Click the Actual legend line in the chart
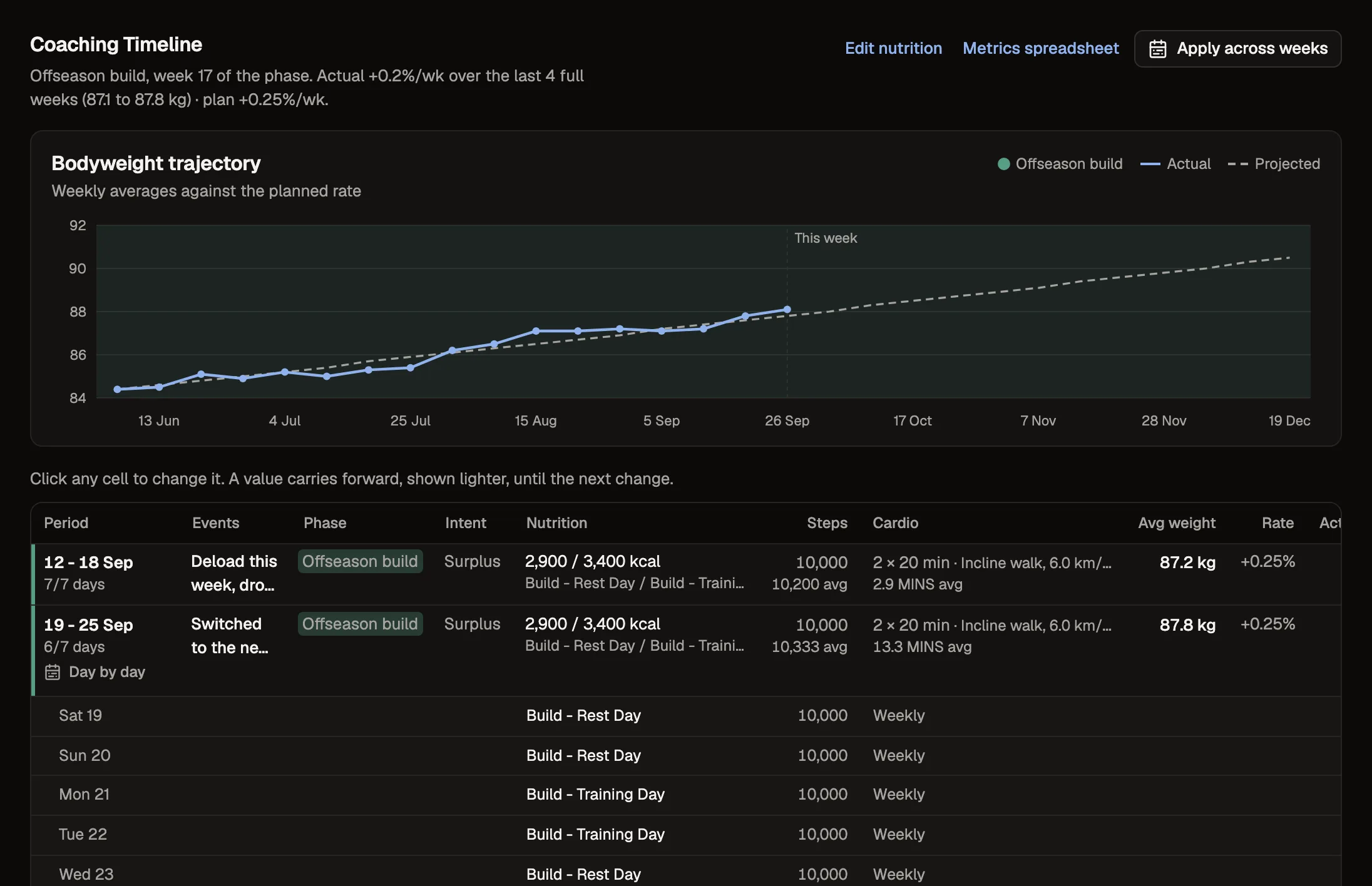This screenshot has width=1372, height=886. pos(1150,164)
